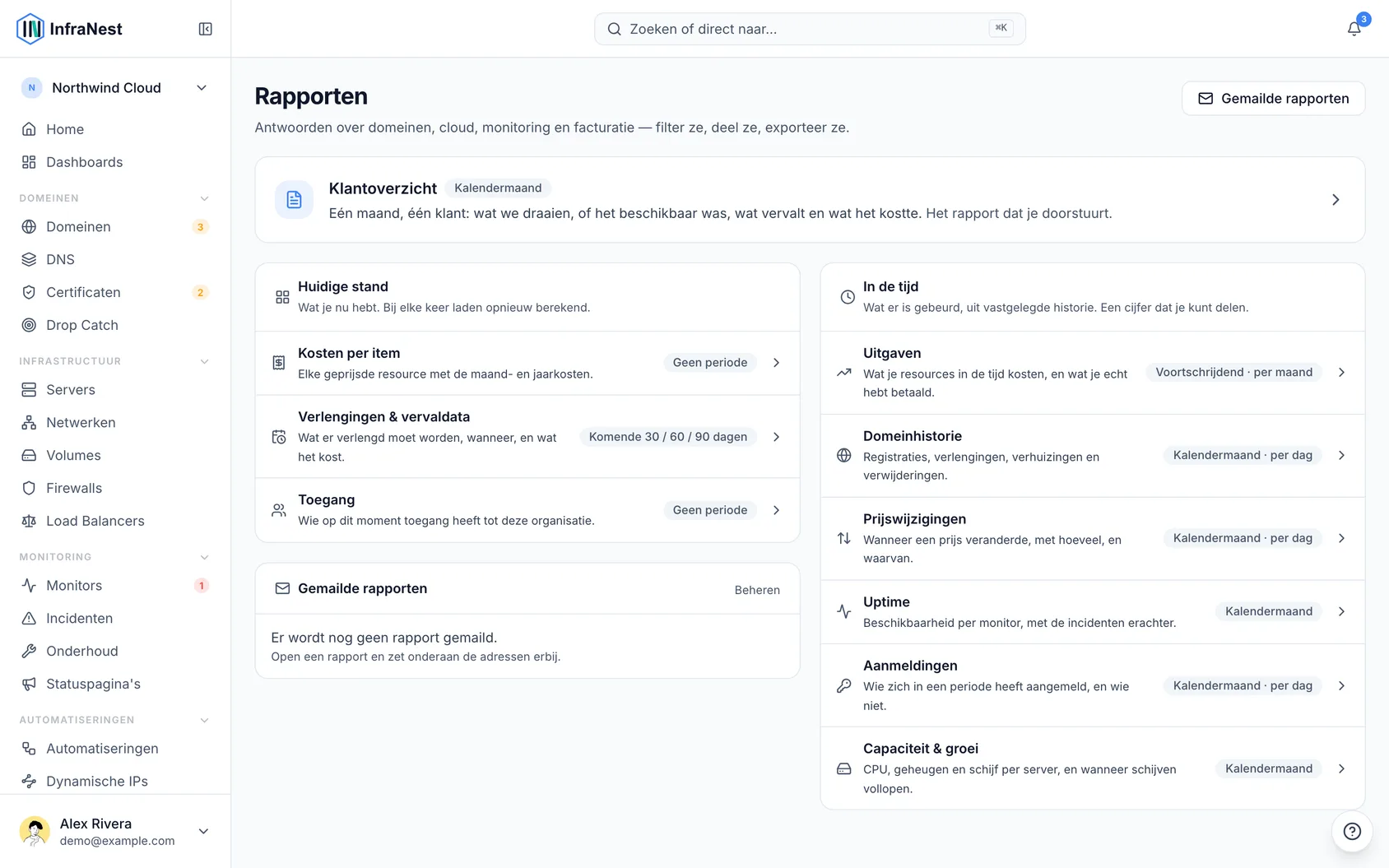The image size is (1389, 868).
Task: Collapse the AUTOMATISERINGEN sidebar section
Action: (x=204, y=720)
